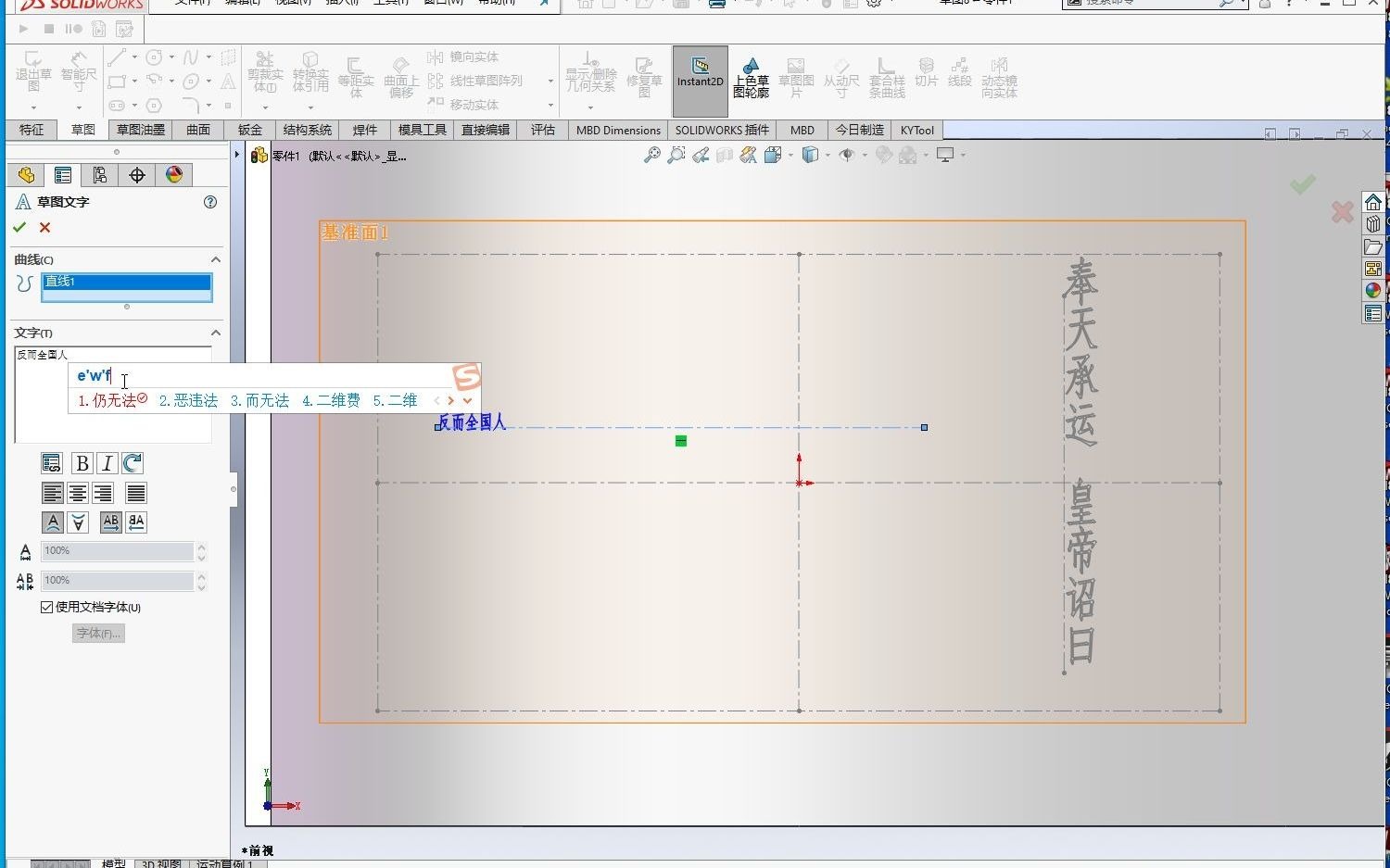Viewport: 1390px width, 868px height.
Task: Set text alignment to left
Action: click(53, 493)
